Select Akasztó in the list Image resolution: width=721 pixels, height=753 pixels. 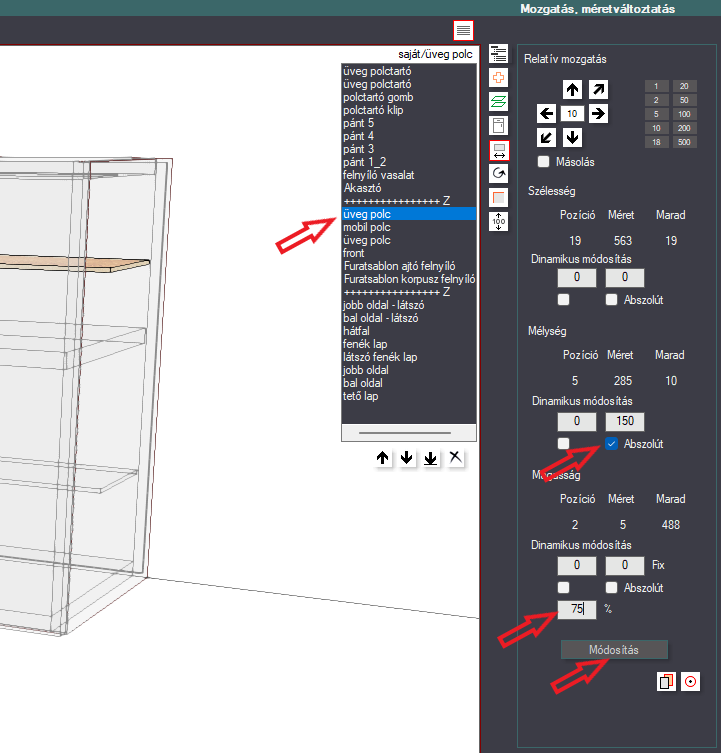coord(409,188)
